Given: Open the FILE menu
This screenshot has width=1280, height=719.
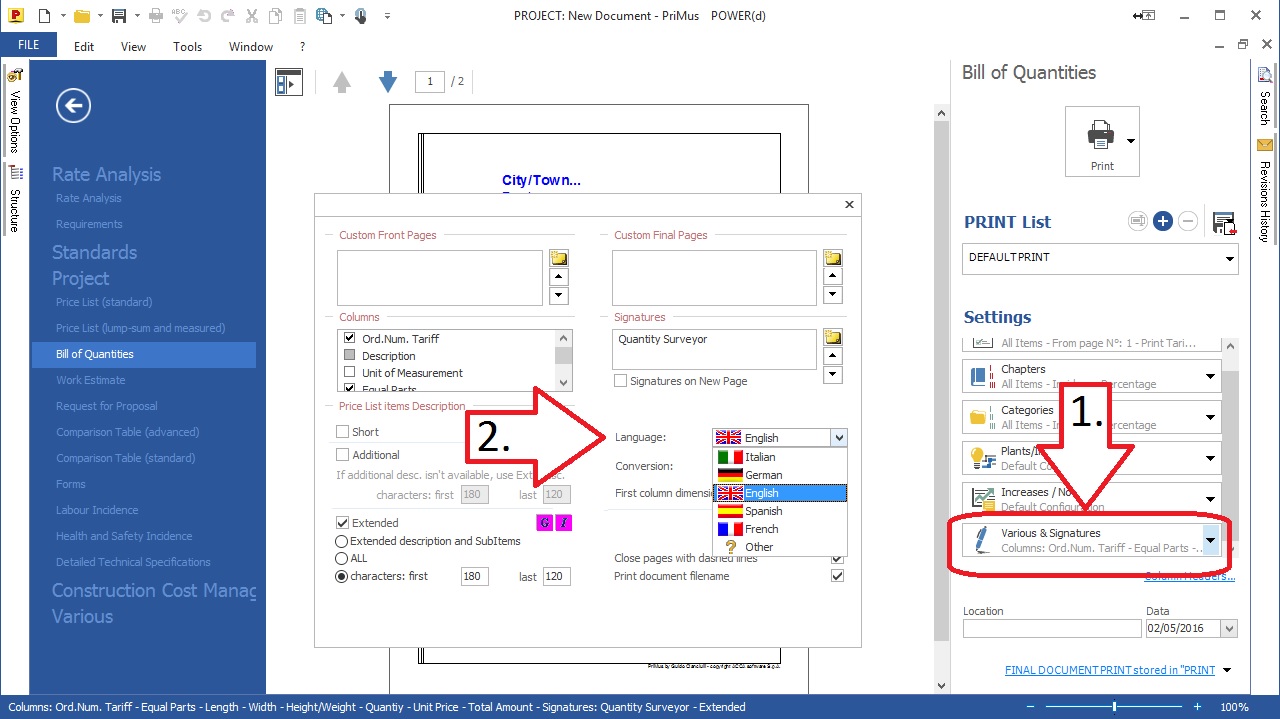Looking at the screenshot, I should [x=28, y=45].
